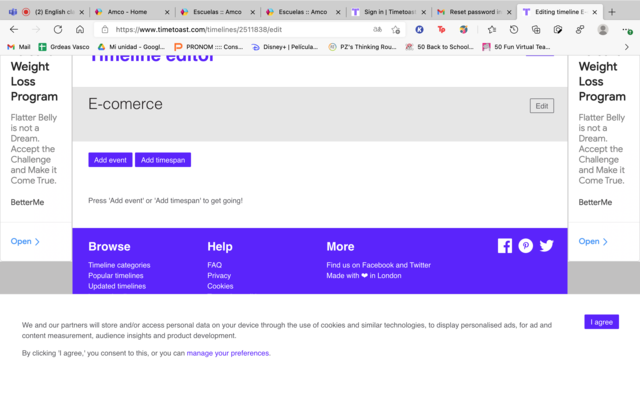Open 50 Back to School bookmark
This screenshot has width=640, height=400.
439,47
